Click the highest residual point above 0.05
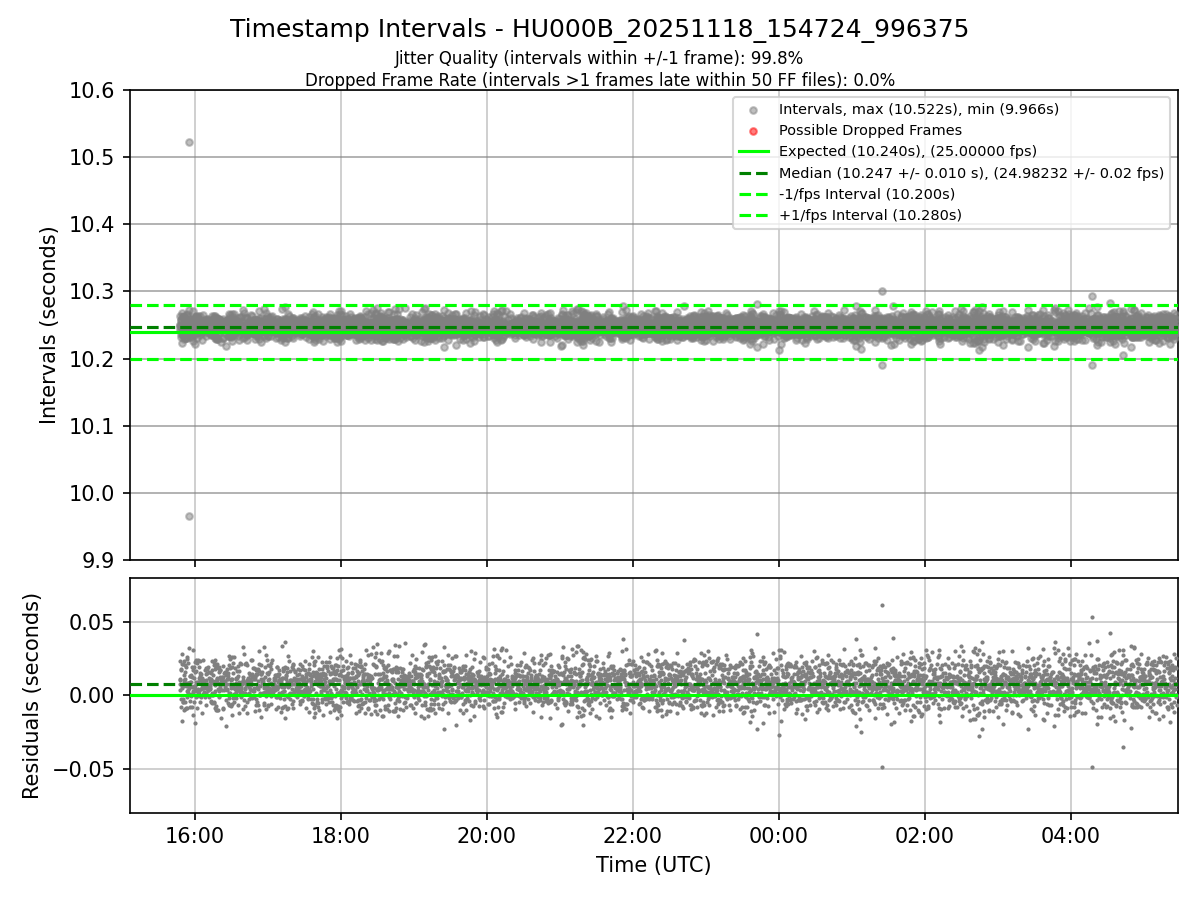The image size is (1200, 900). point(882,605)
